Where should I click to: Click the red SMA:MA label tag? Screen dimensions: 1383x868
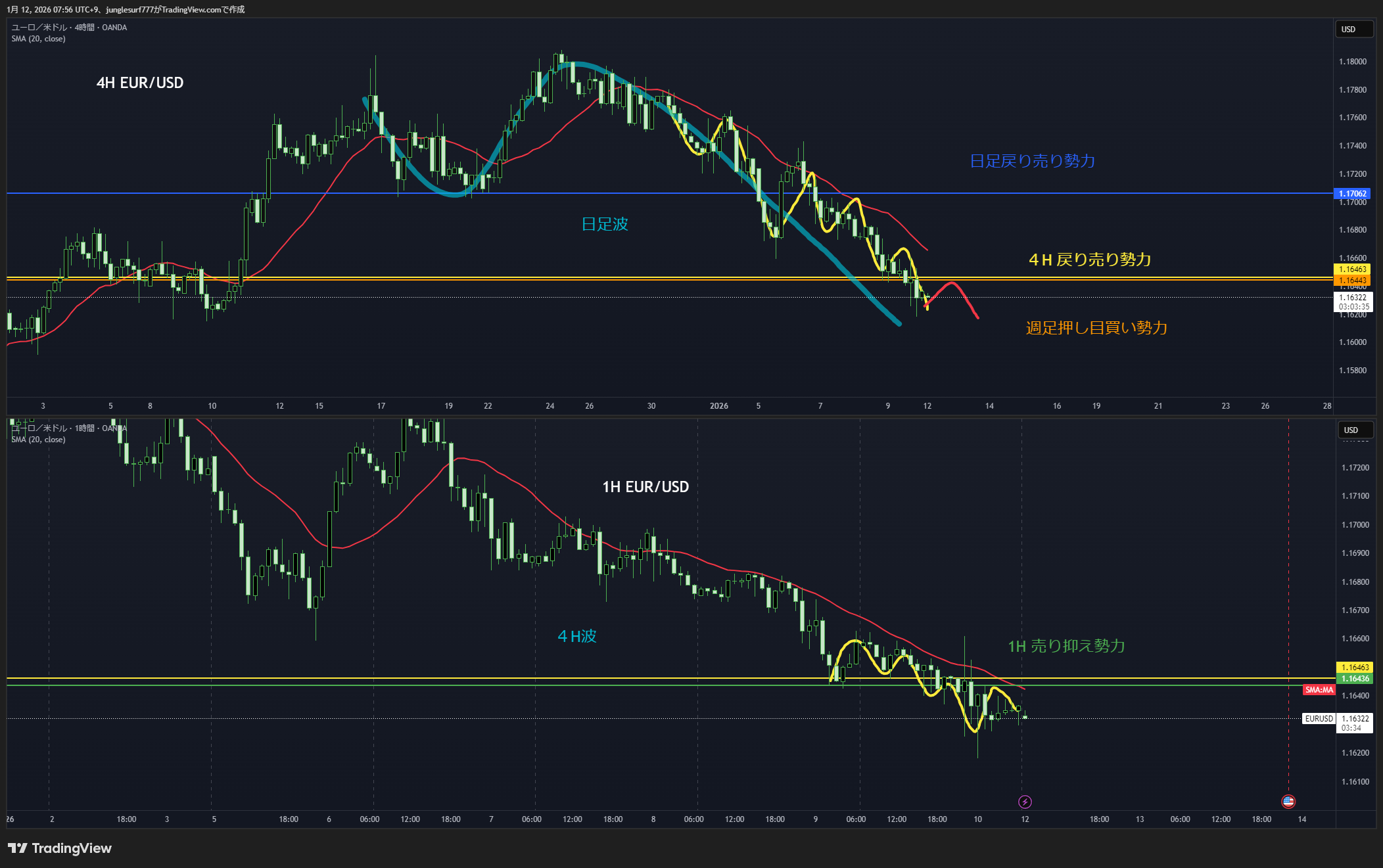point(1319,690)
